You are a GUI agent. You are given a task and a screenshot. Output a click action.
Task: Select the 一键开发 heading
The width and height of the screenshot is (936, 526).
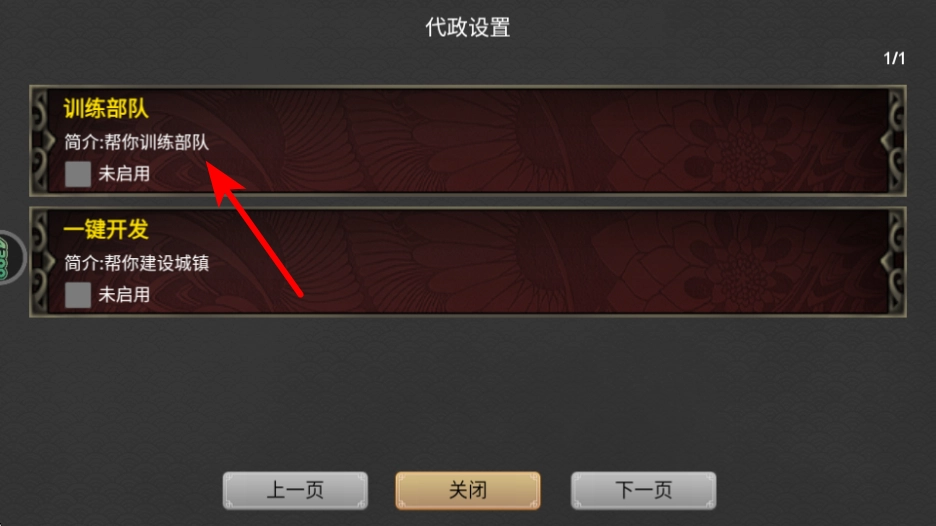106,229
